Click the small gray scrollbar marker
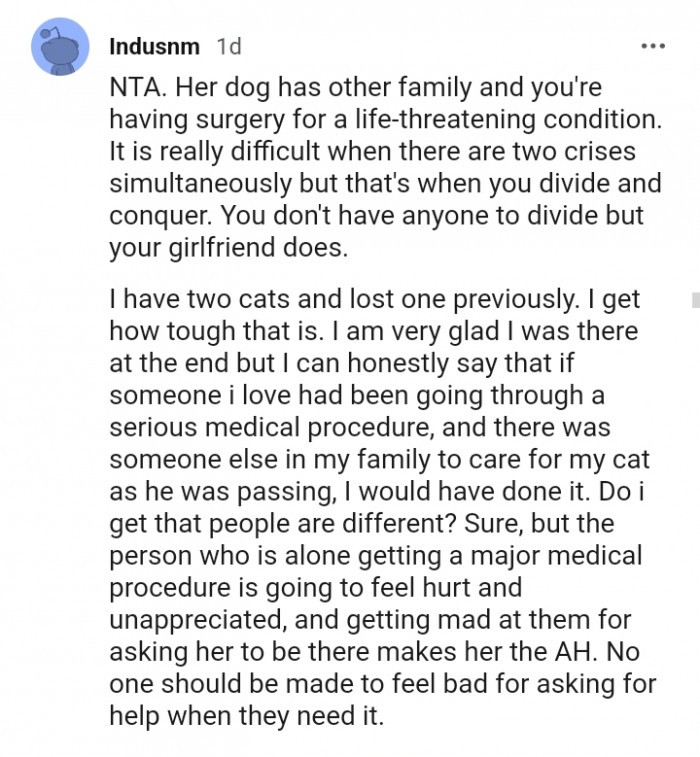This screenshot has width=700, height=757. 695,299
